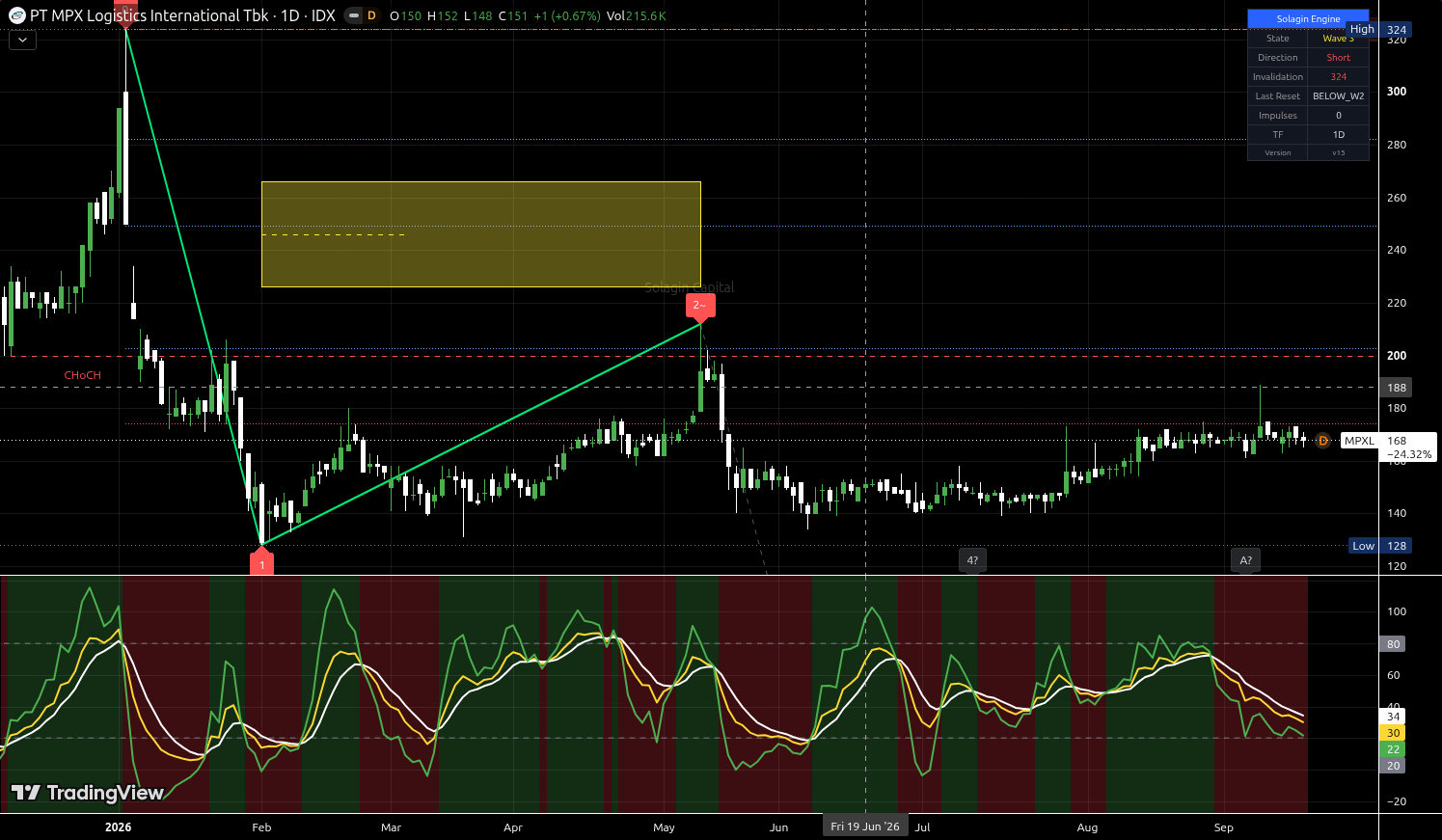Click the v15 version value cell
This screenshot has width=1442, height=840.
point(1338,152)
